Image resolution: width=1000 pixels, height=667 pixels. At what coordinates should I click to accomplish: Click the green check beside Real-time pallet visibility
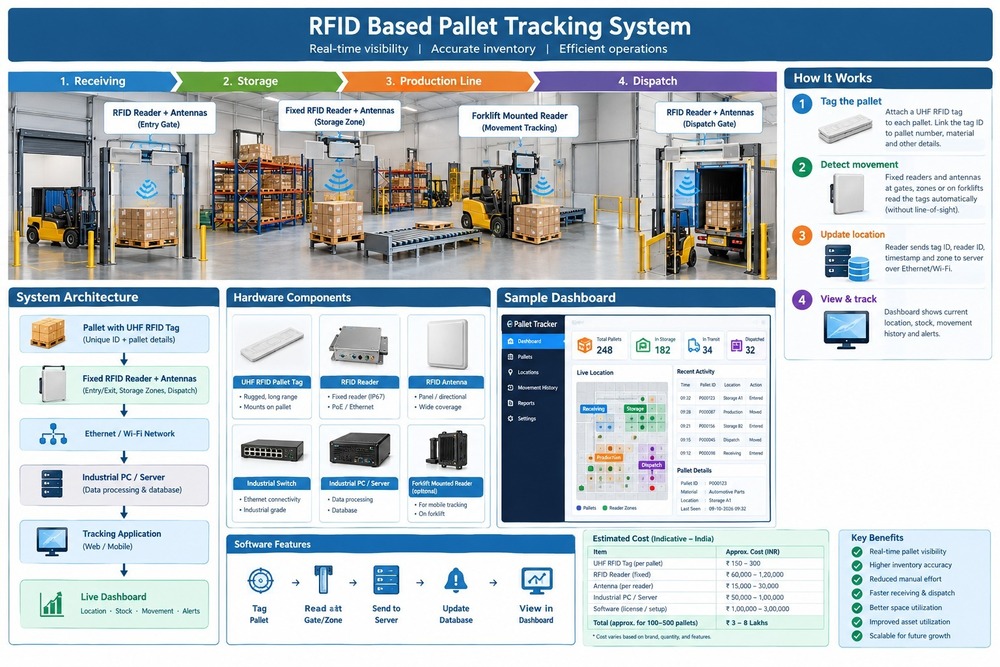click(x=857, y=552)
